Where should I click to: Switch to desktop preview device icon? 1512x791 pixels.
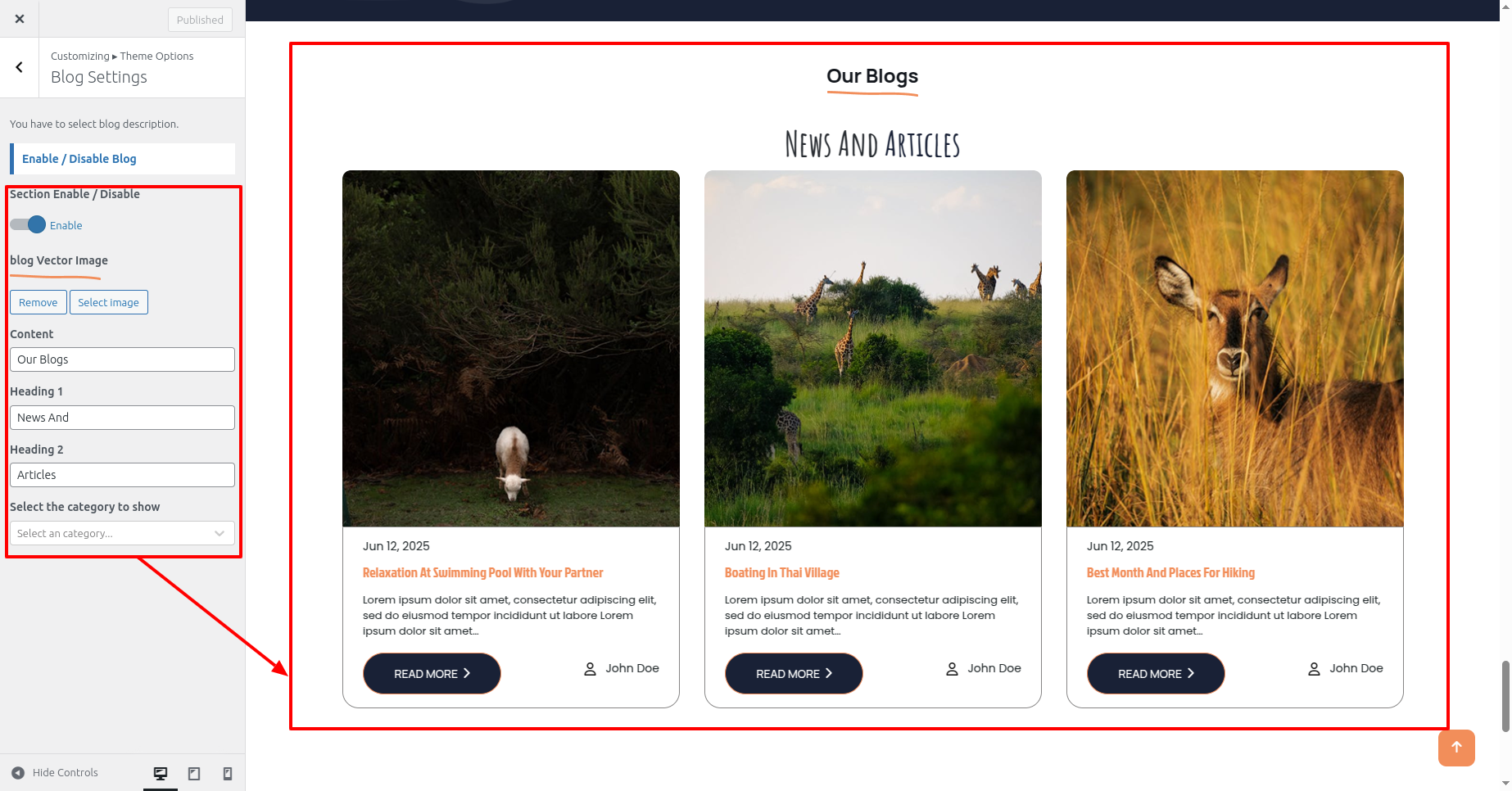[161, 773]
